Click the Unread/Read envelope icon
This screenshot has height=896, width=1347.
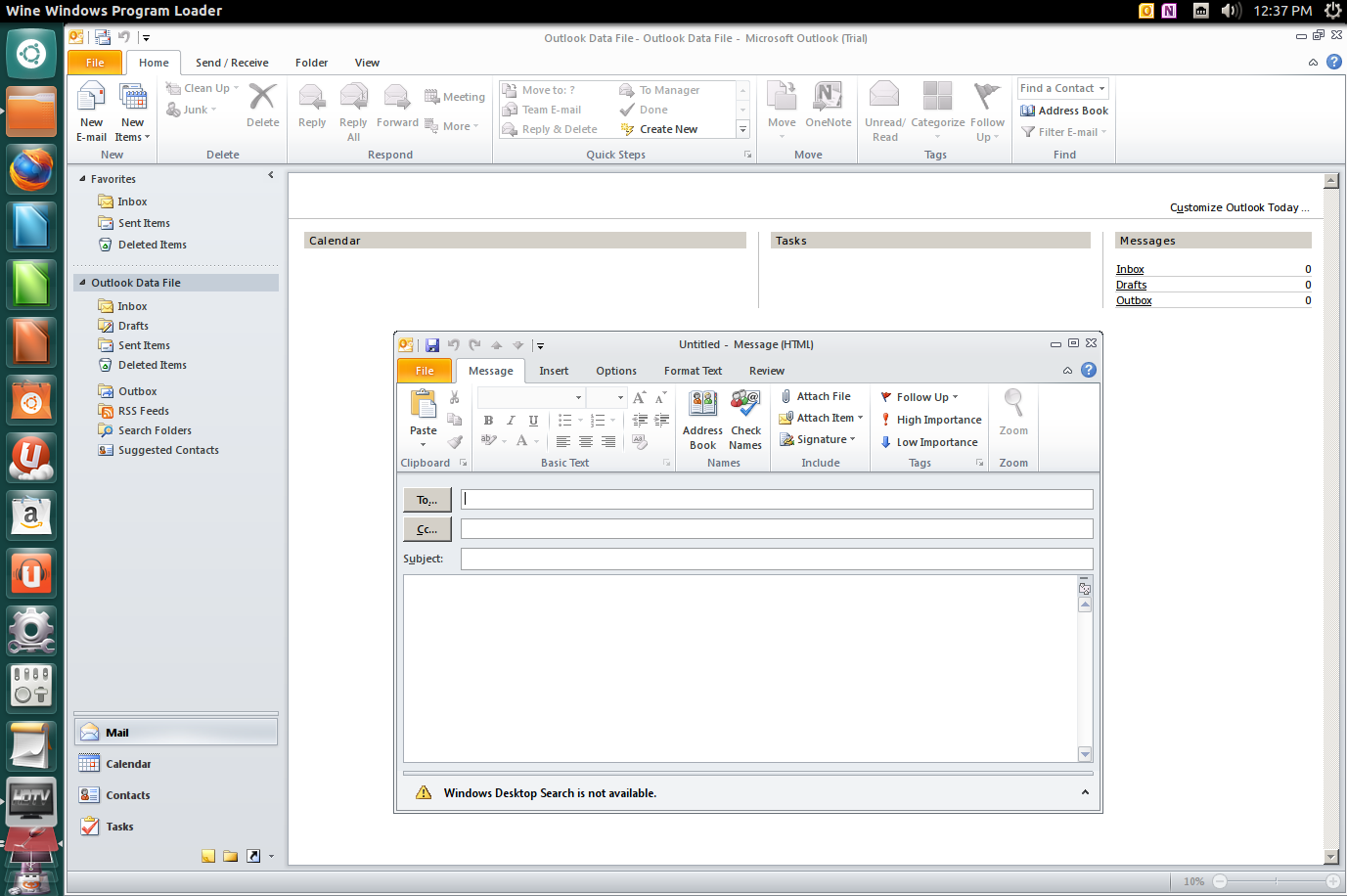[884, 96]
